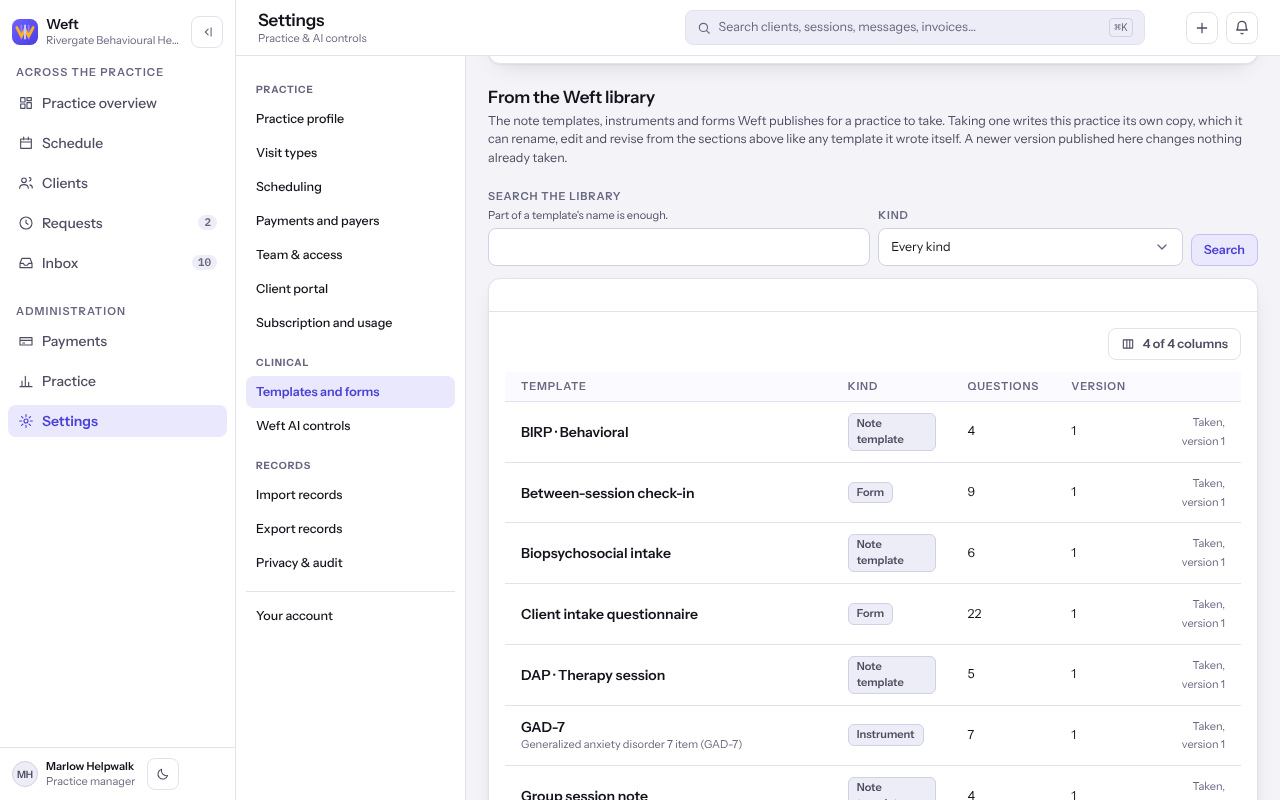Open Payments and payers settings
The image size is (1280, 800).
[x=350, y=221]
